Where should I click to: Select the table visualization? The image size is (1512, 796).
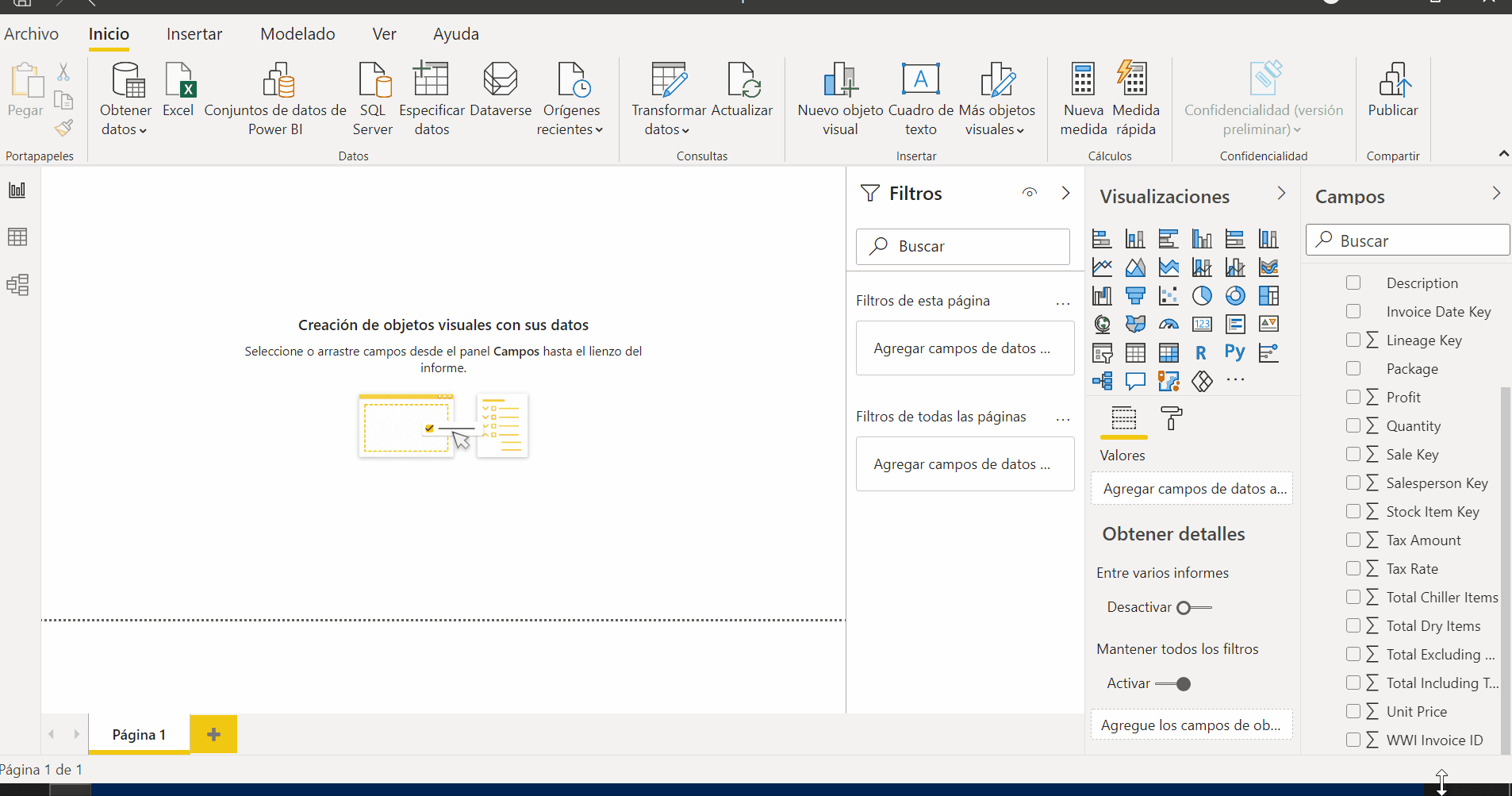point(1137,353)
